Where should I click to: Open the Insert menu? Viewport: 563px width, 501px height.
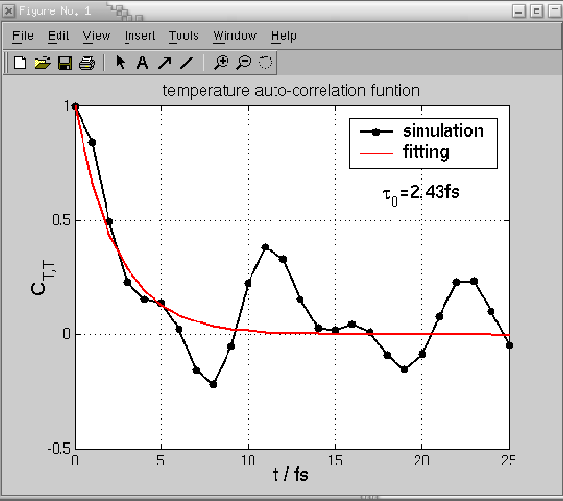140,36
